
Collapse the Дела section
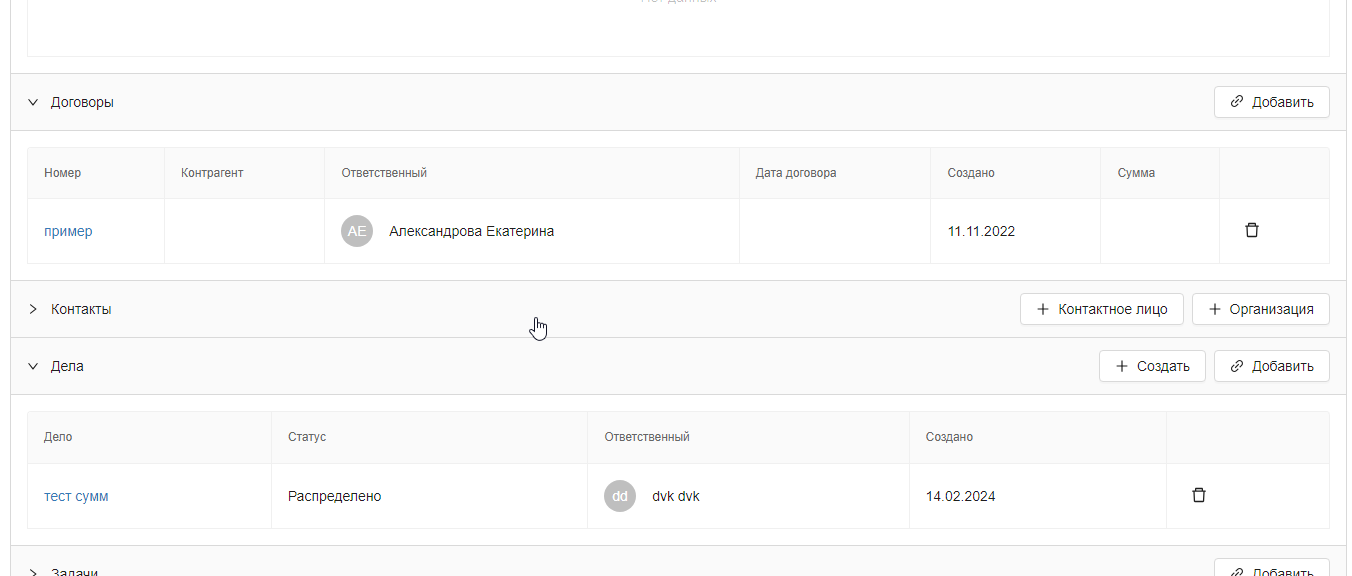coord(33,366)
